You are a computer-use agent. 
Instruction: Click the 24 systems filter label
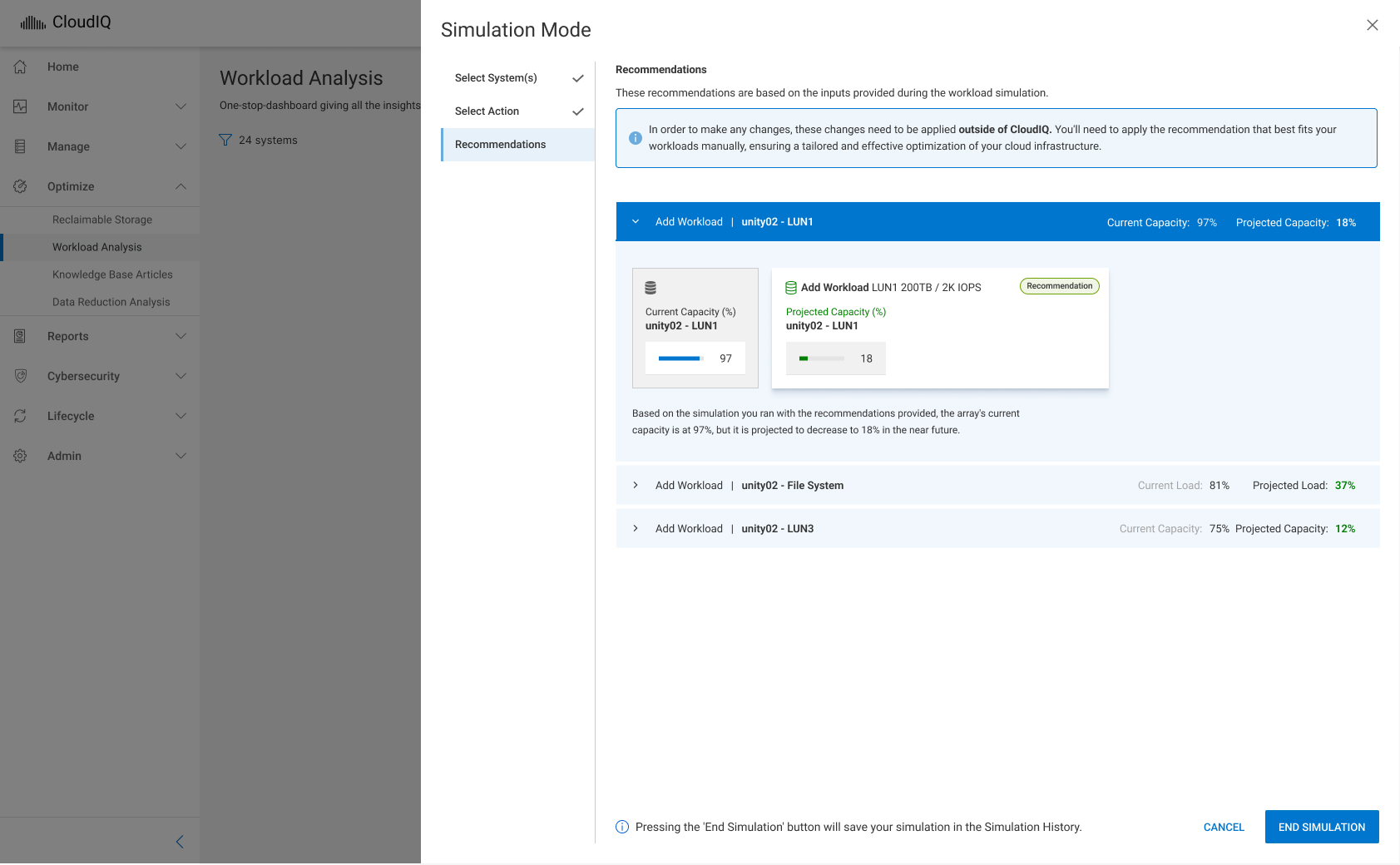pos(268,140)
